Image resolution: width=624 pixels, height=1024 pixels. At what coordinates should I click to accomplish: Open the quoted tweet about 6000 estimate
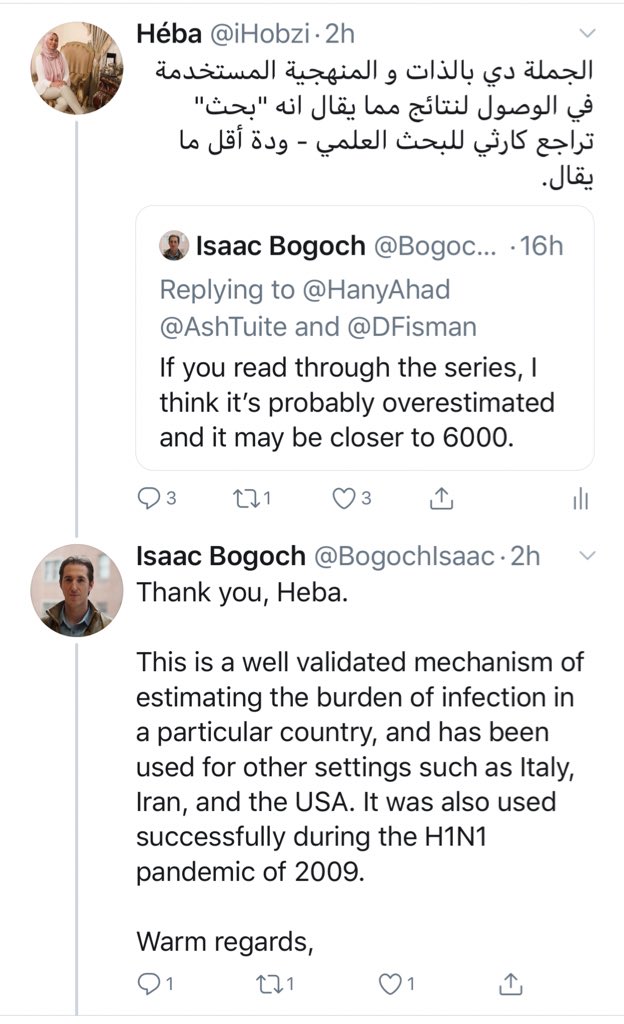(363, 400)
